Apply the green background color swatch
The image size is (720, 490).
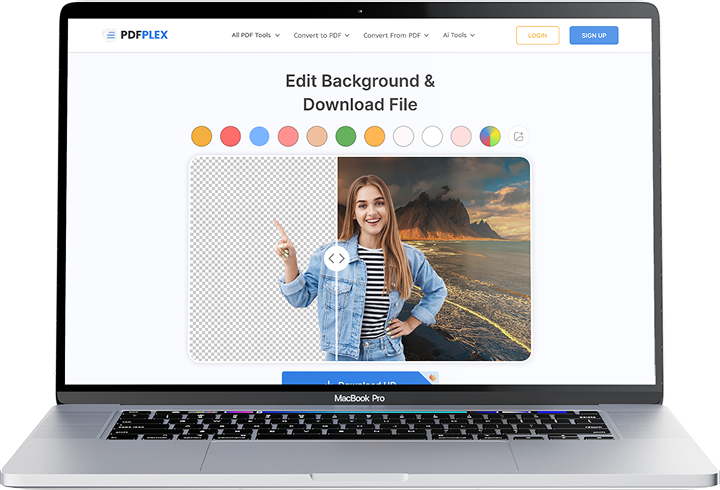click(x=346, y=136)
